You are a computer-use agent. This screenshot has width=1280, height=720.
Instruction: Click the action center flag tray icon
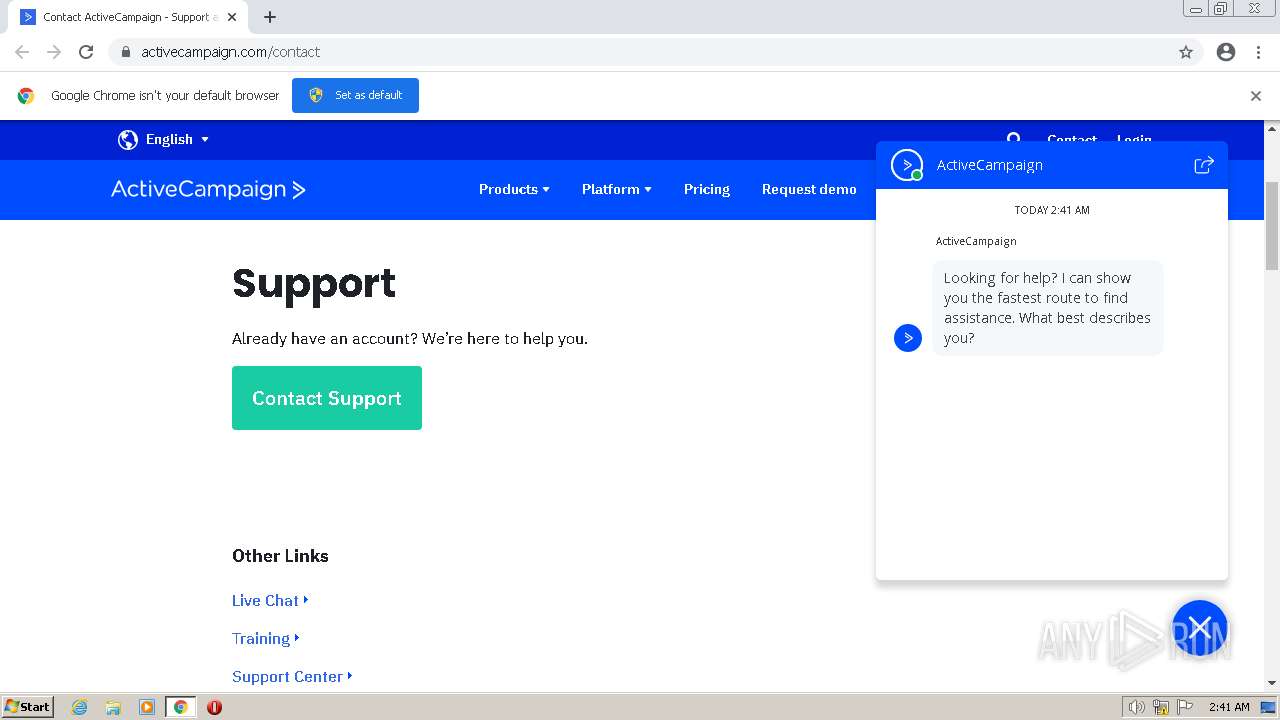click(1185, 707)
